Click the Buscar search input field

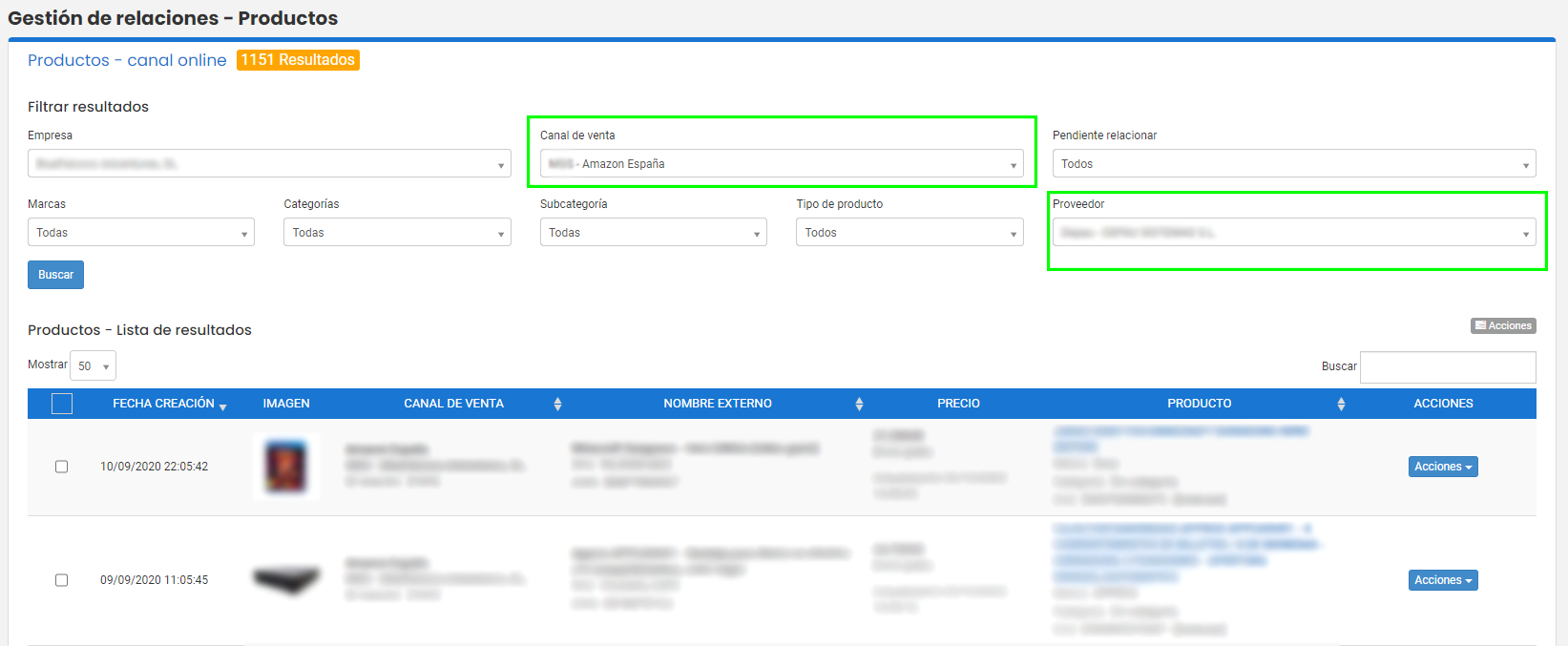[1448, 367]
